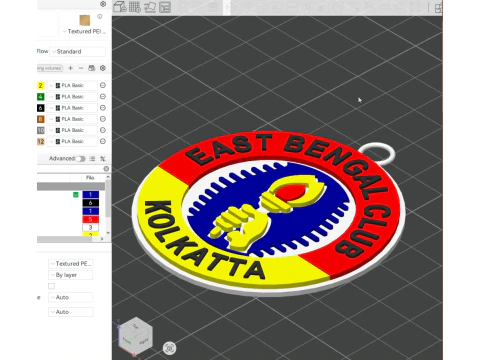Click the circled X icon above object list

tap(106, 169)
